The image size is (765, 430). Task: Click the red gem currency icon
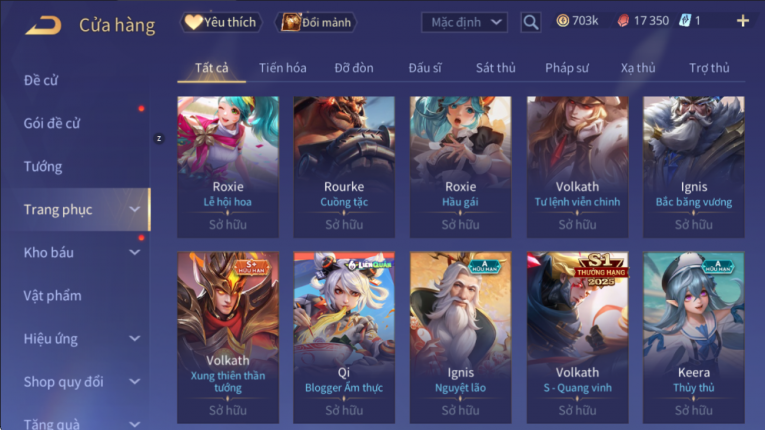tap(623, 20)
